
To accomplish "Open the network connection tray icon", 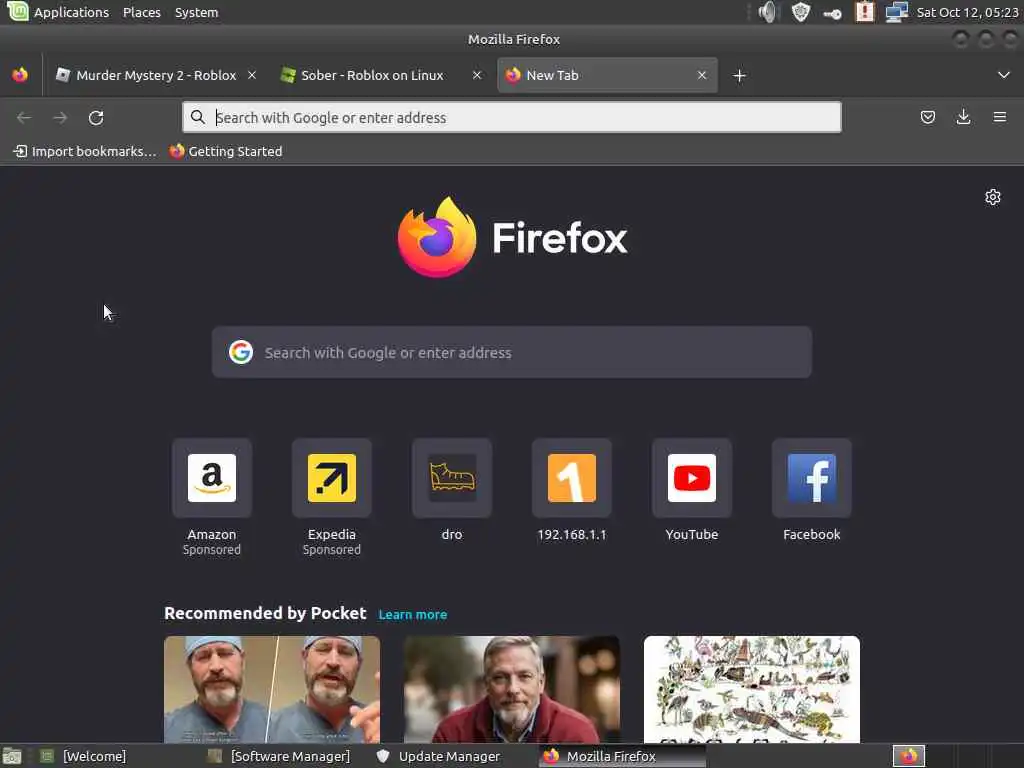I will coord(897,12).
